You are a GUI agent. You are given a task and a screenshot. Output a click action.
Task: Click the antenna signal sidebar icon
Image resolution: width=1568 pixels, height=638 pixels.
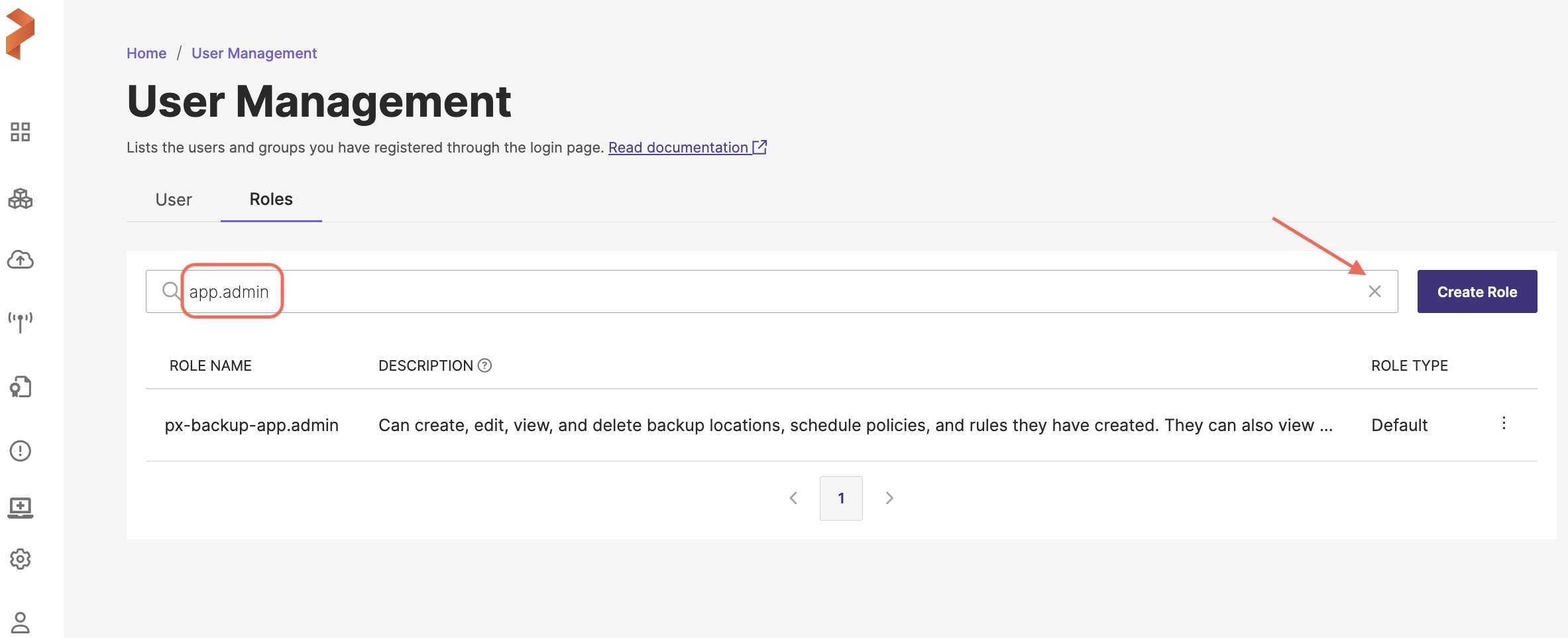20,322
